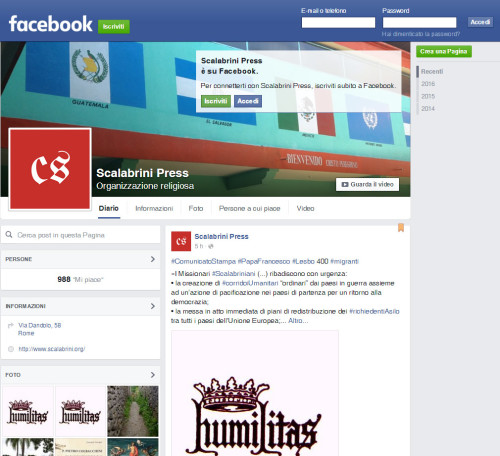The image size is (500, 456).
Task: Click the Crea una Pagina button
Action: pyautogui.click(x=444, y=51)
